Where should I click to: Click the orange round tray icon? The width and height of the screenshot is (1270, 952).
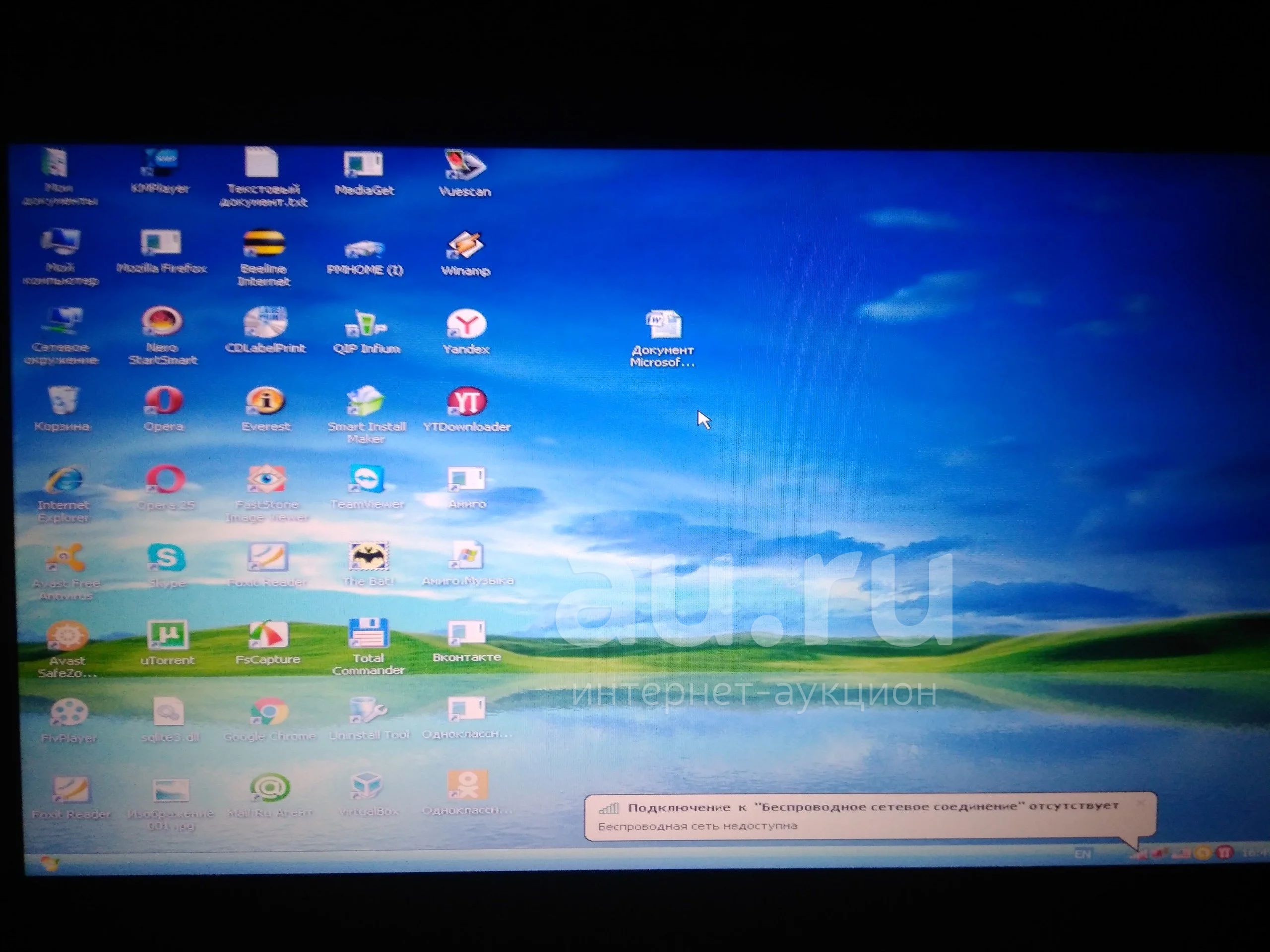(1202, 853)
